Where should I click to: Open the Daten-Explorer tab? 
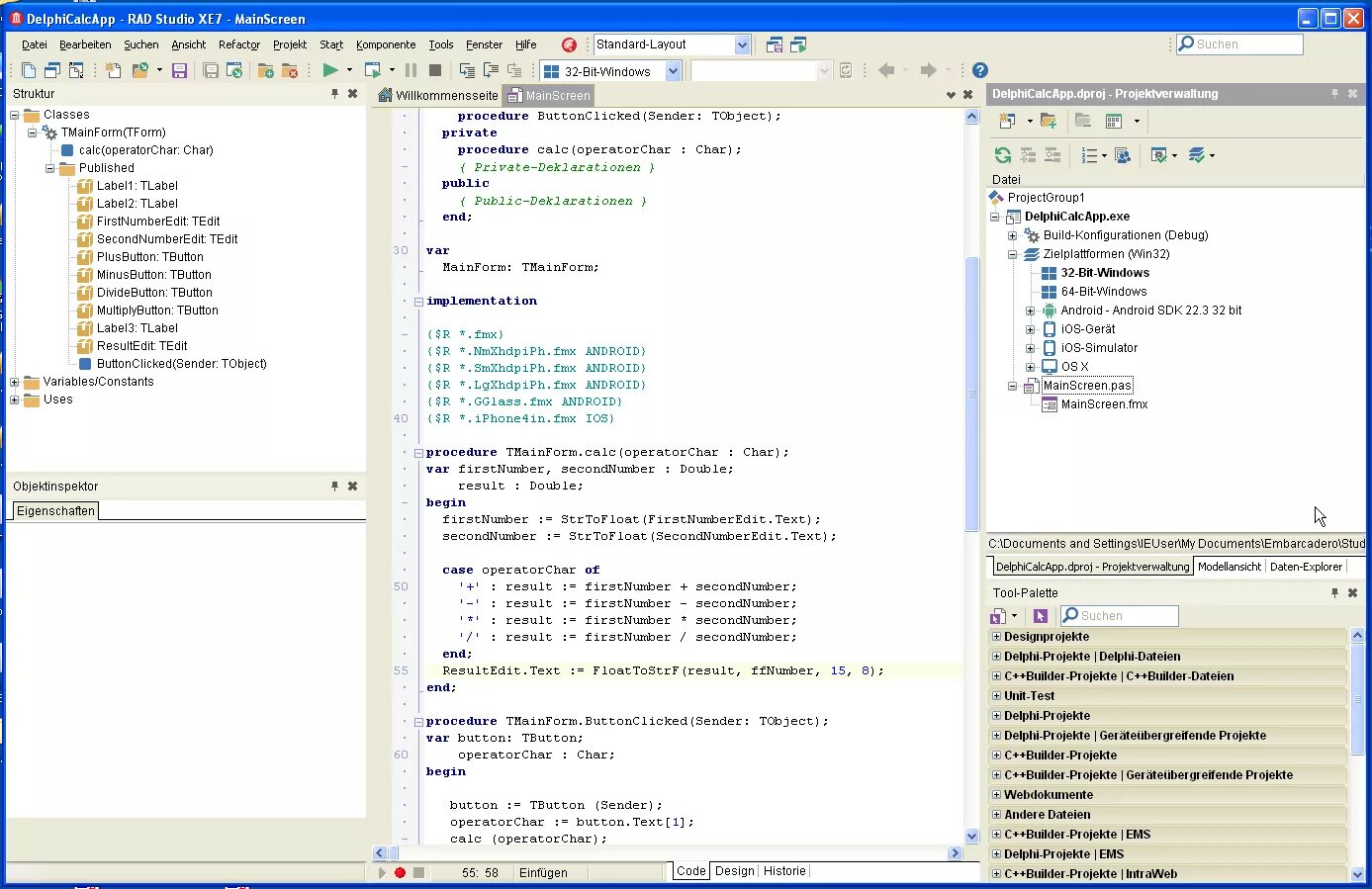click(x=1306, y=567)
